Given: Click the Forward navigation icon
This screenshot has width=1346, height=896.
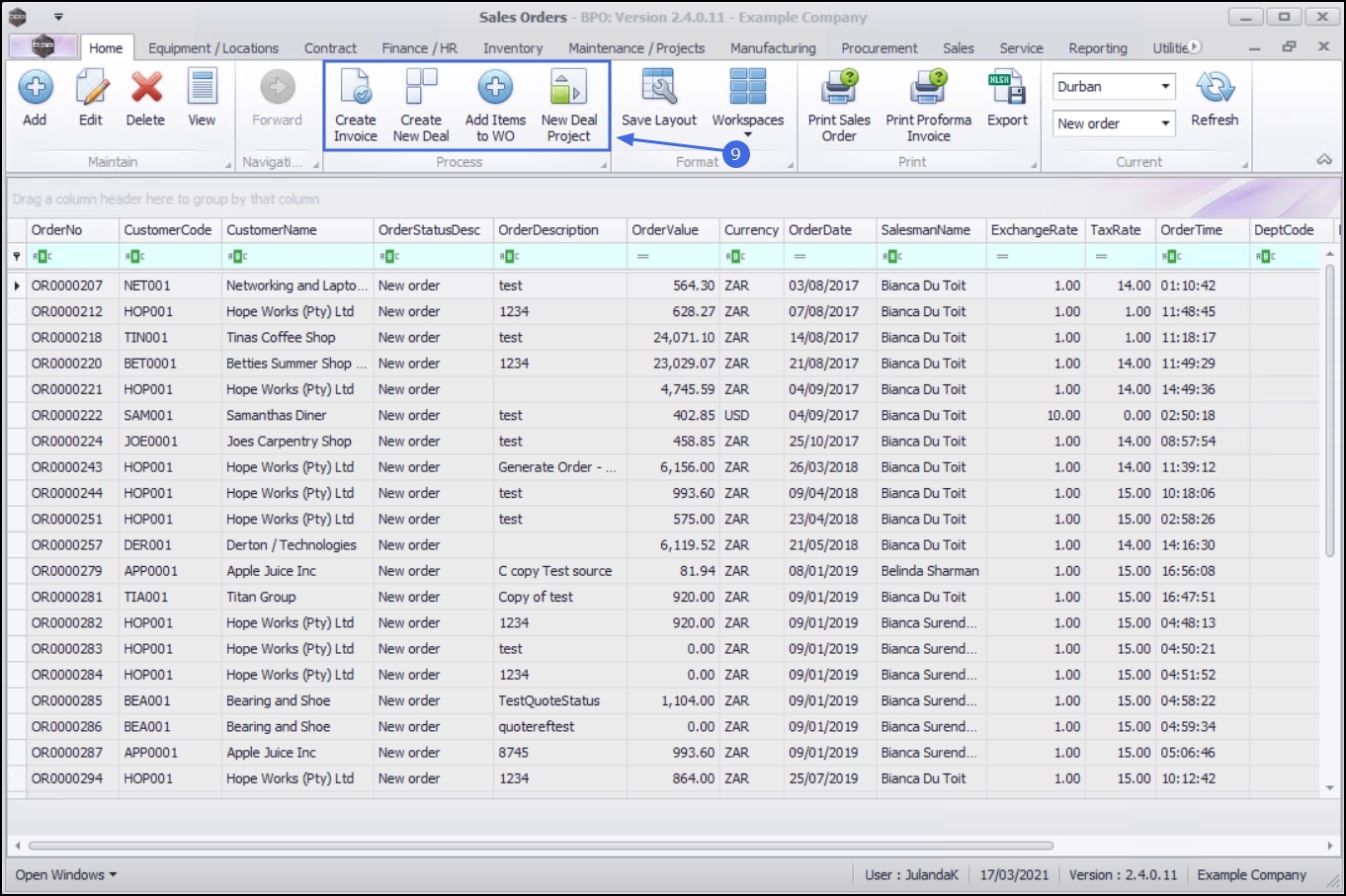Looking at the screenshot, I should (277, 88).
